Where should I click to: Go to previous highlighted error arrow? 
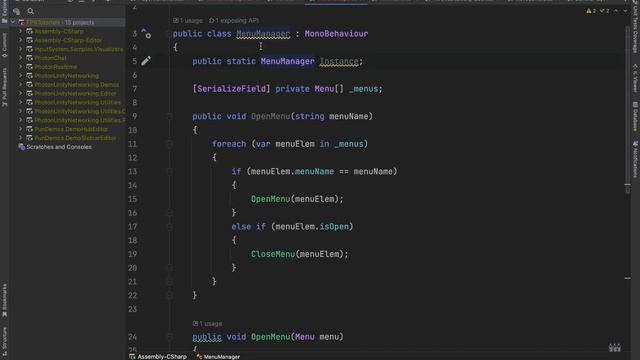(616, 11)
